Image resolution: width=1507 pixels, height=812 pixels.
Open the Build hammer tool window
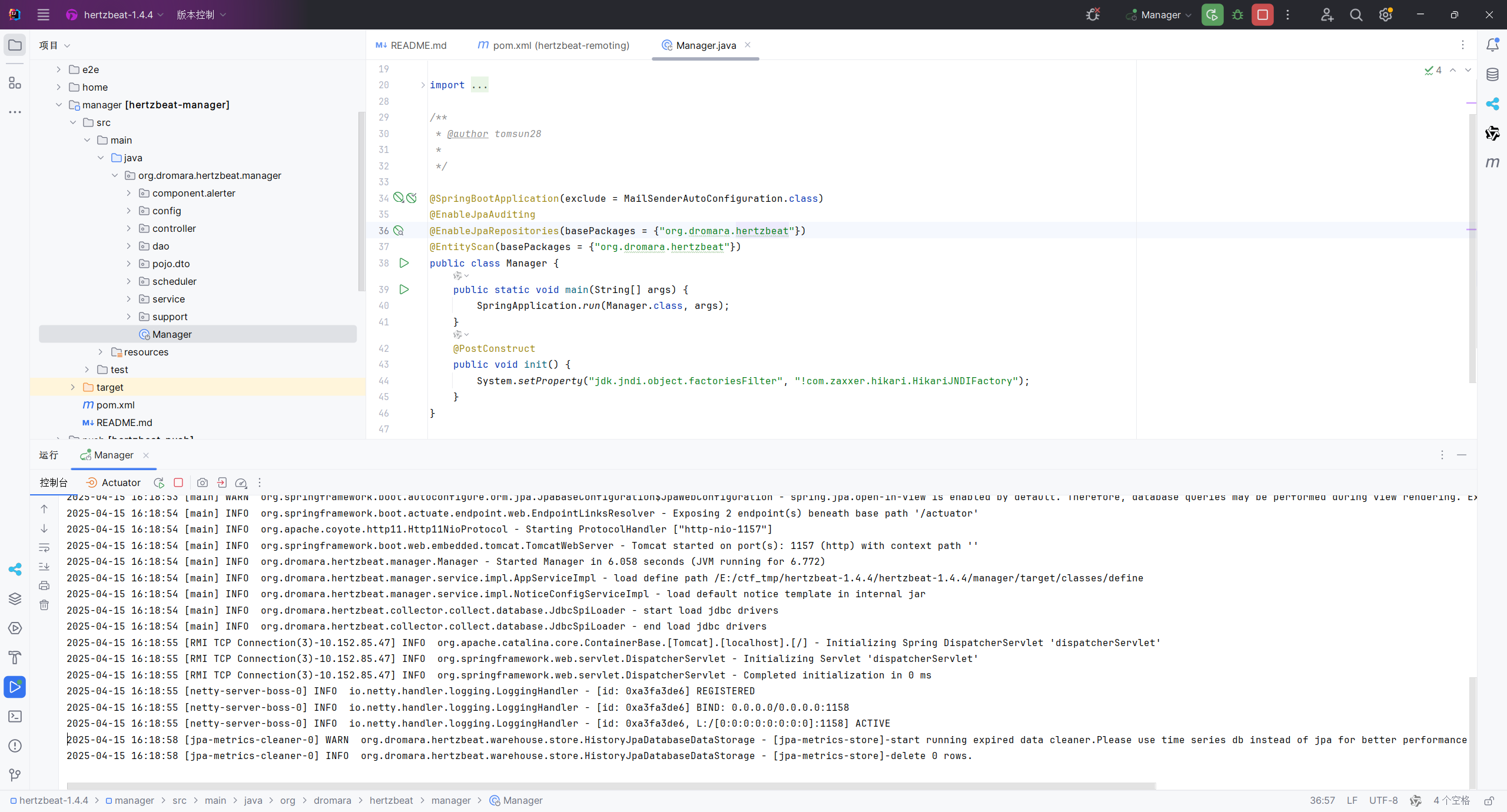click(15, 657)
